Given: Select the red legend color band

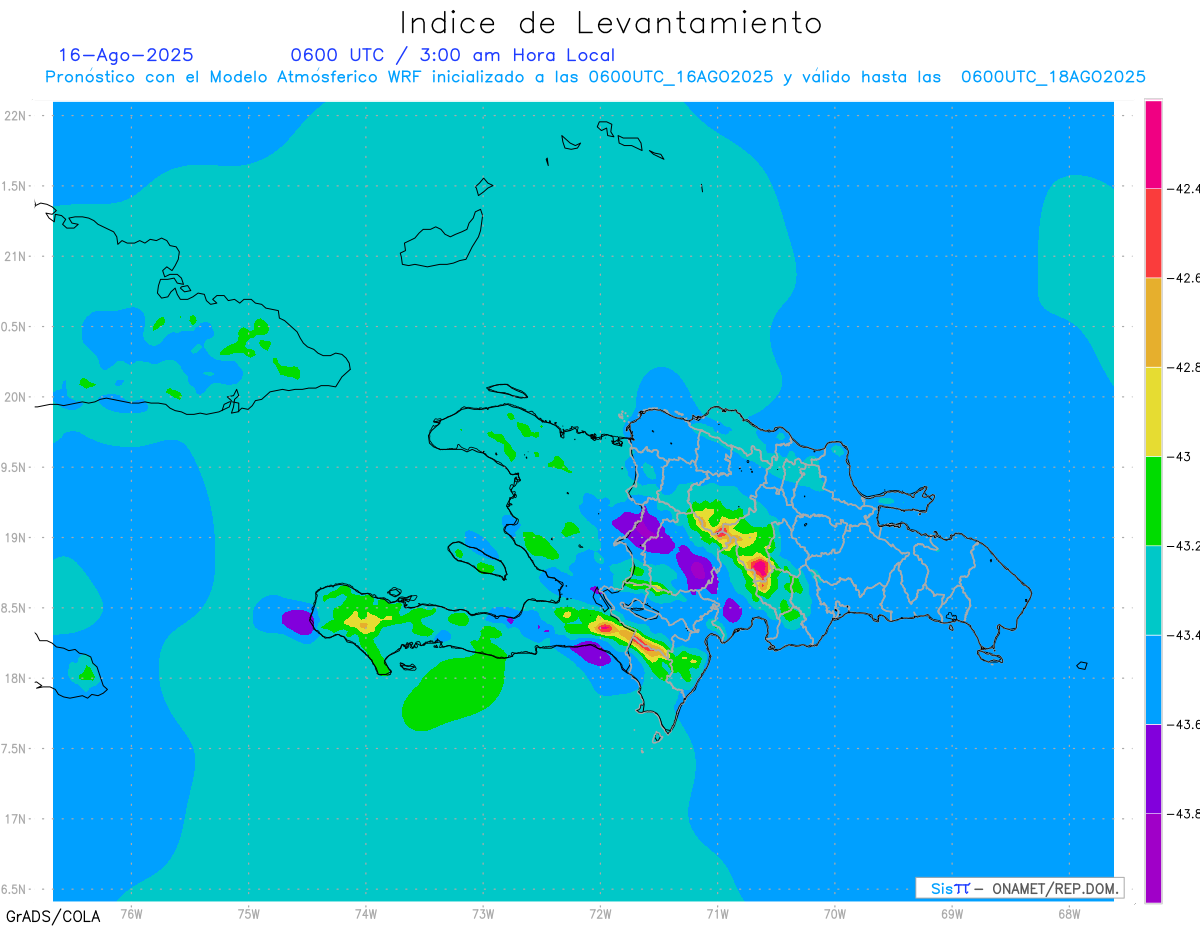Looking at the screenshot, I should click(1153, 232).
